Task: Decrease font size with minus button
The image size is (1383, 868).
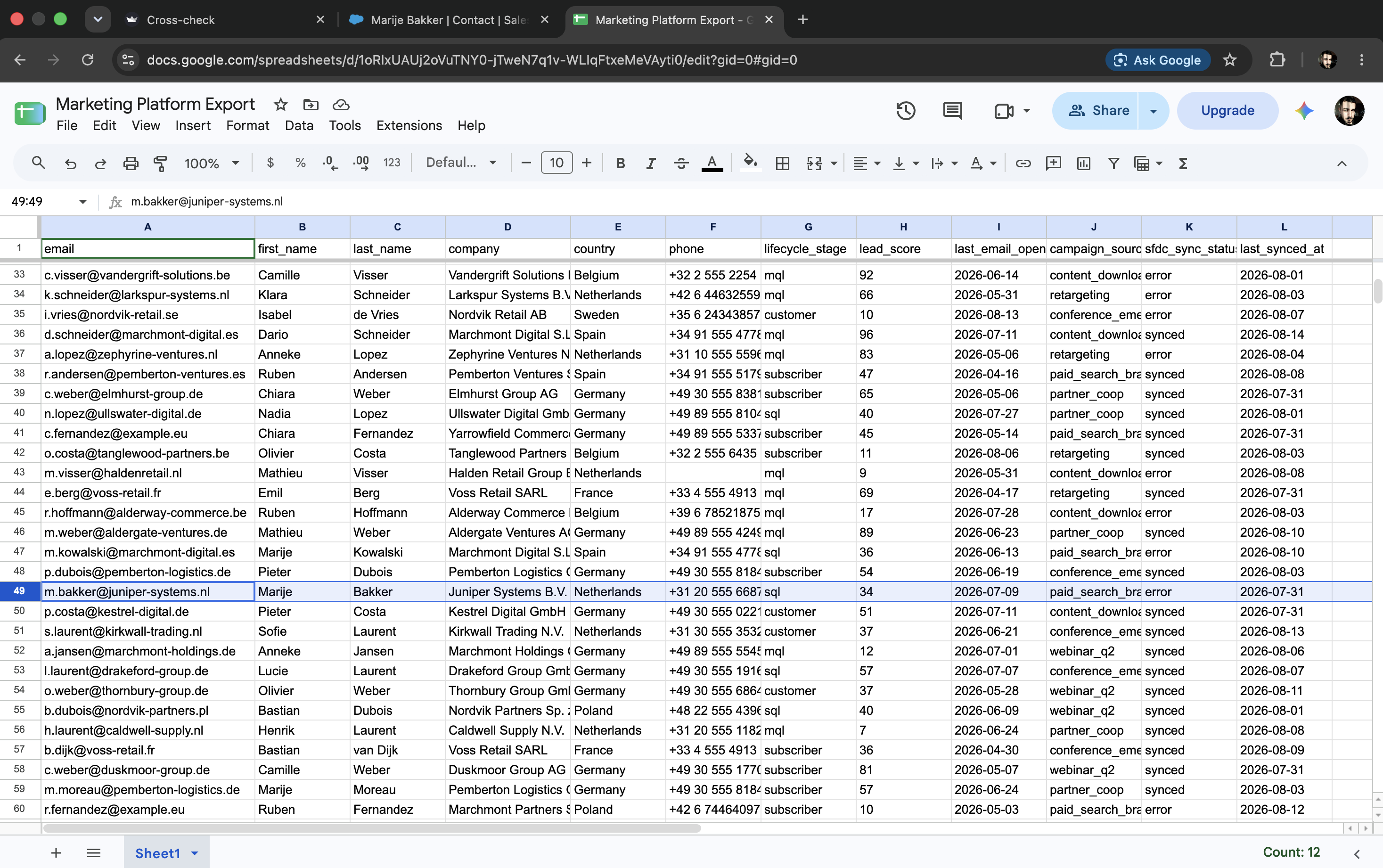Action: [526, 163]
